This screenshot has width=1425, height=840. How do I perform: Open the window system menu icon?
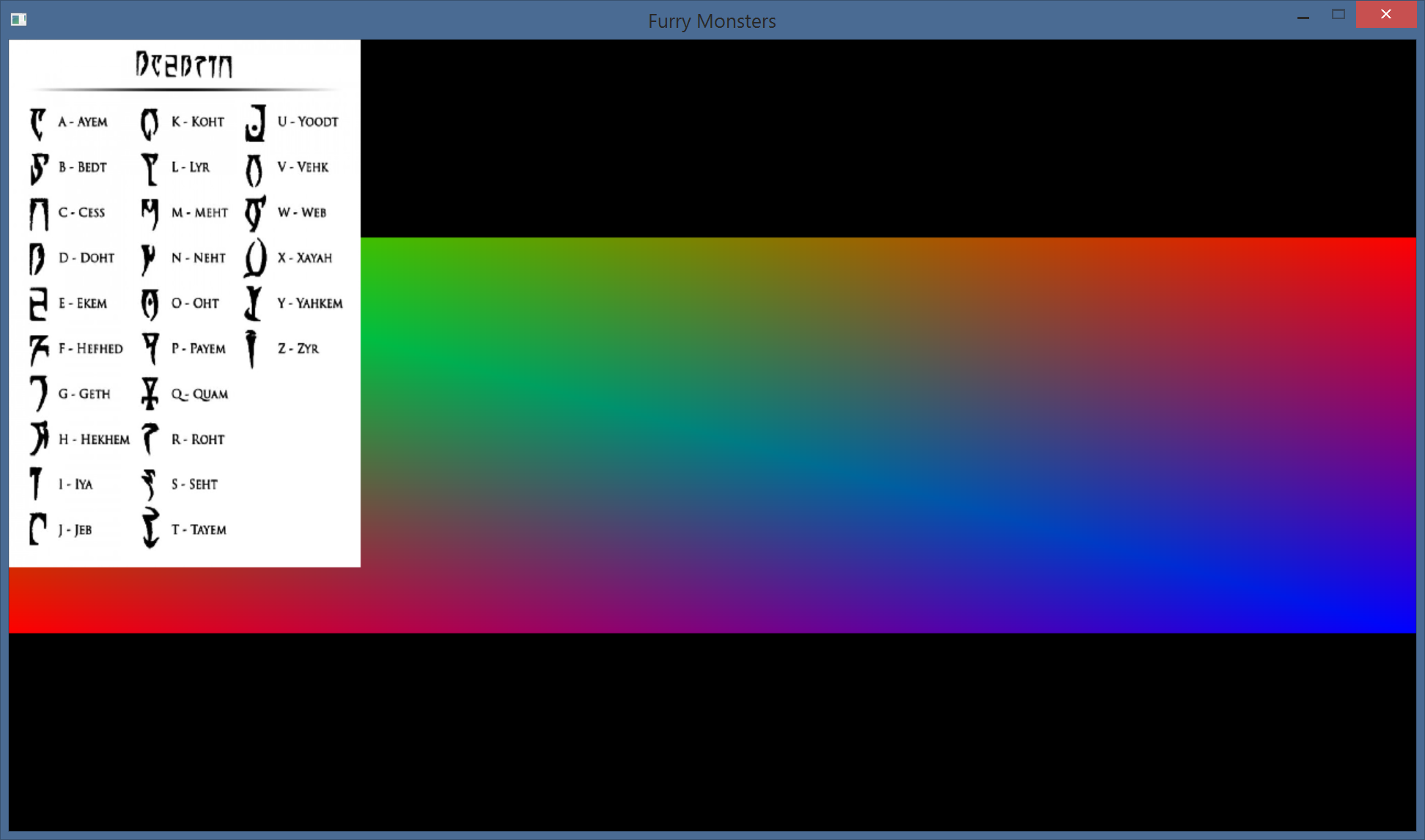point(19,20)
